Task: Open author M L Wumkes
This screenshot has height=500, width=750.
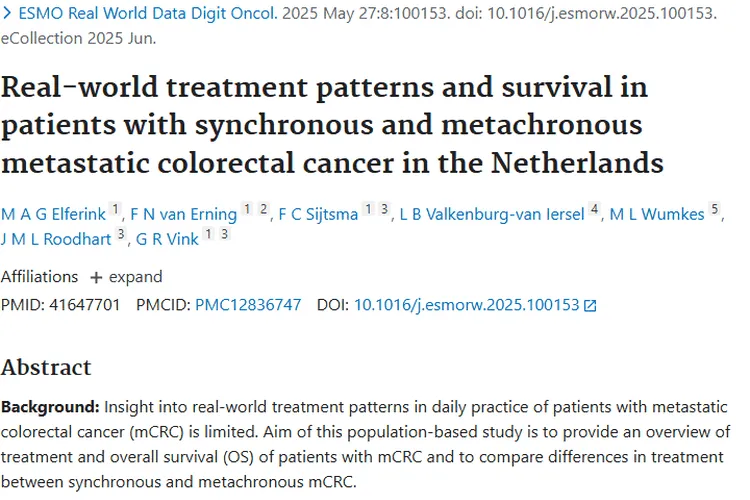Action: [x=658, y=214]
